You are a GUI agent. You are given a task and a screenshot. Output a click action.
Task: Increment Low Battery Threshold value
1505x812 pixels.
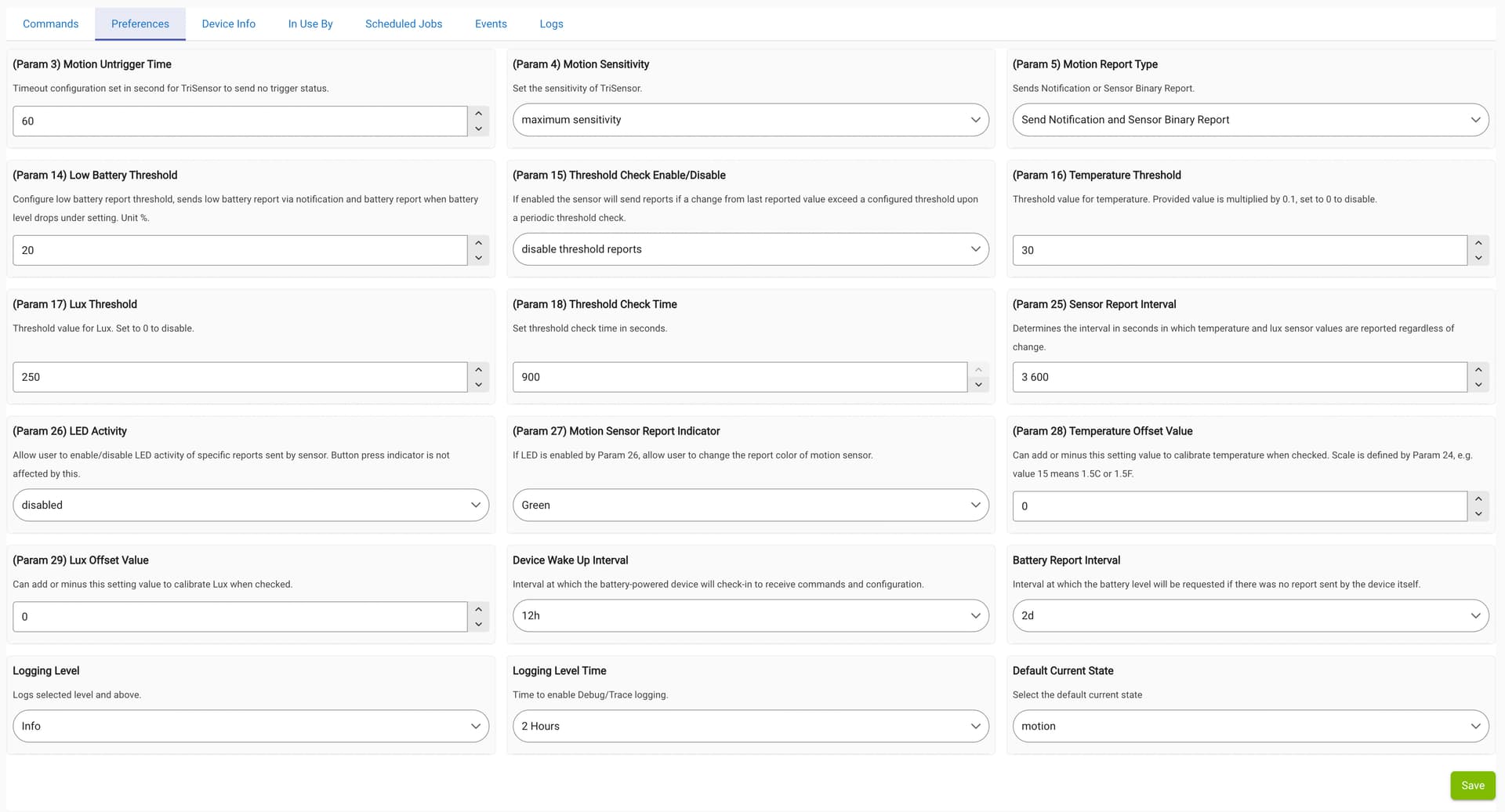click(x=478, y=243)
